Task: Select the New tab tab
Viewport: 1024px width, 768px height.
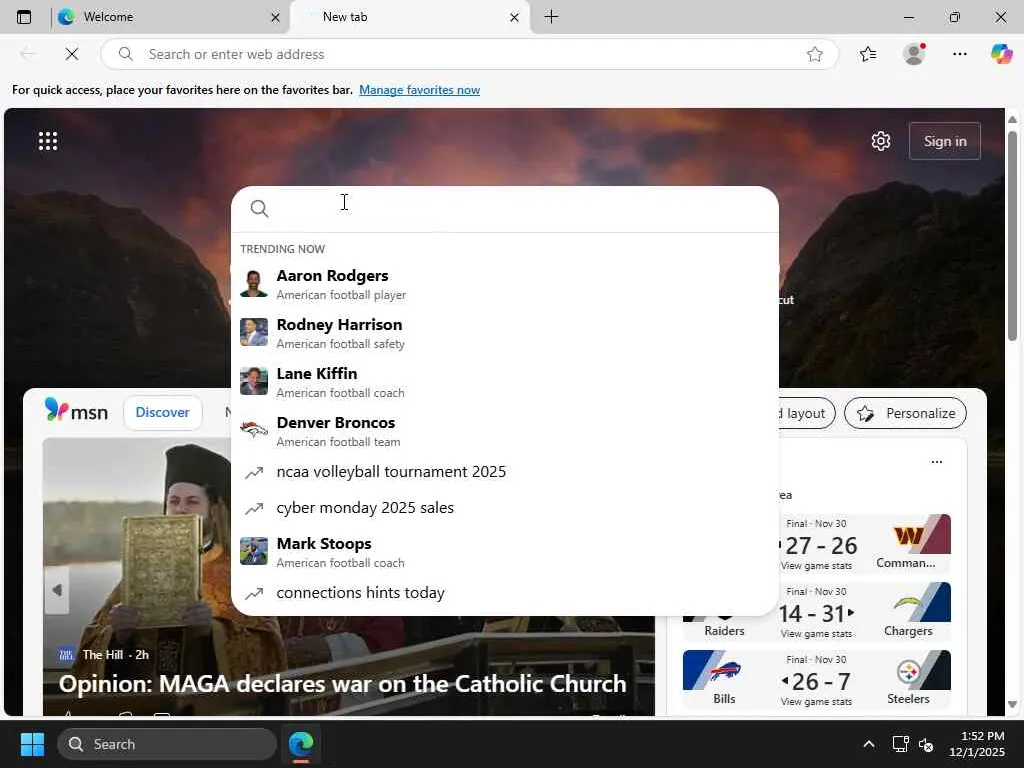Action: coord(410,17)
